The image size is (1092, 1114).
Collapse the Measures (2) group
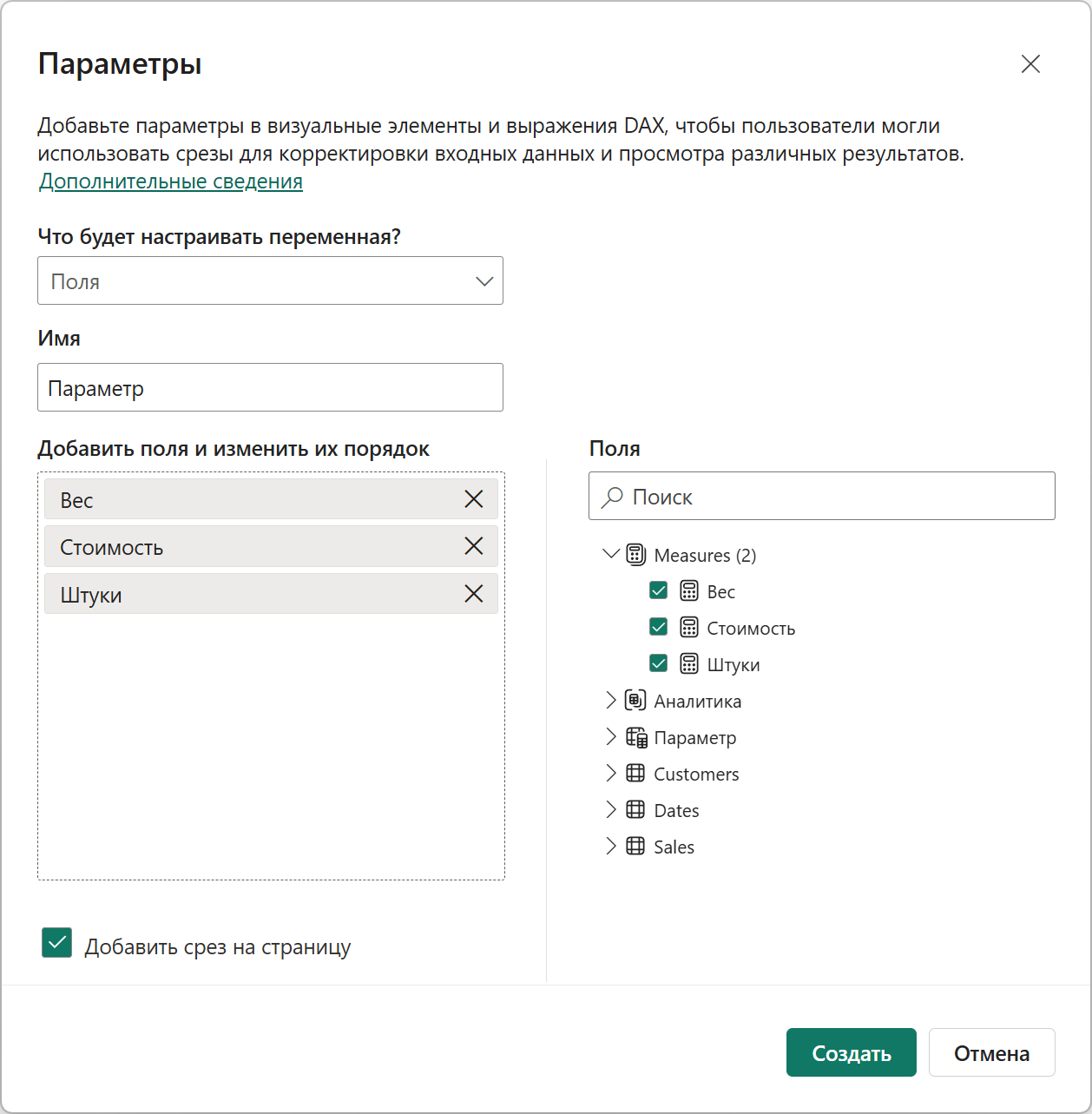(611, 554)
